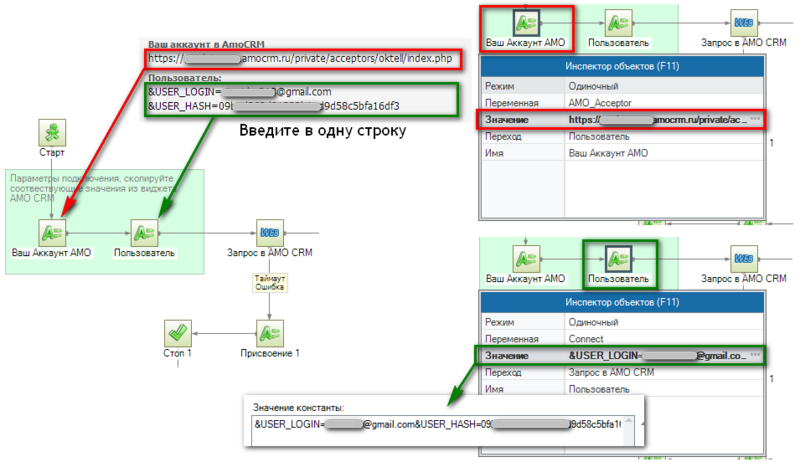This screenshot has width=800, height=462.
Task: Click Имя value Пользователь in the Connect inspector
Action: [x=664, y=389]
